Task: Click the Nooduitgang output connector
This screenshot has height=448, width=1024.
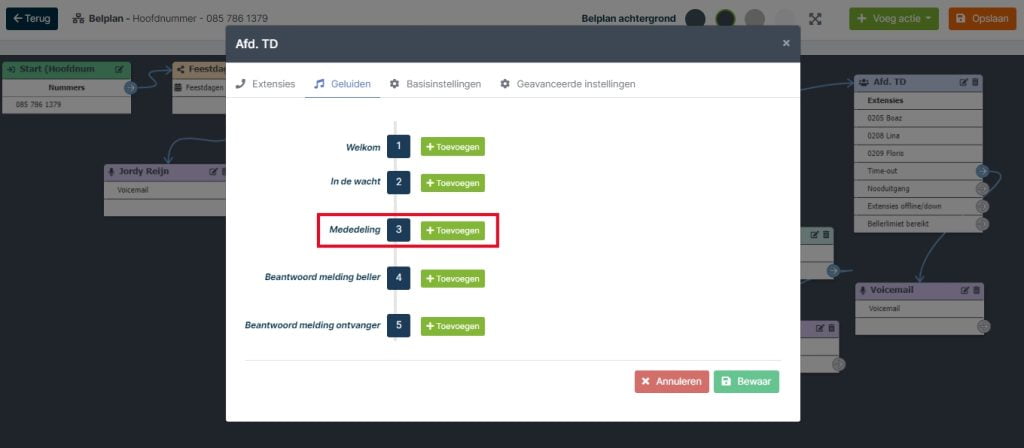Action: pos(982,189)
